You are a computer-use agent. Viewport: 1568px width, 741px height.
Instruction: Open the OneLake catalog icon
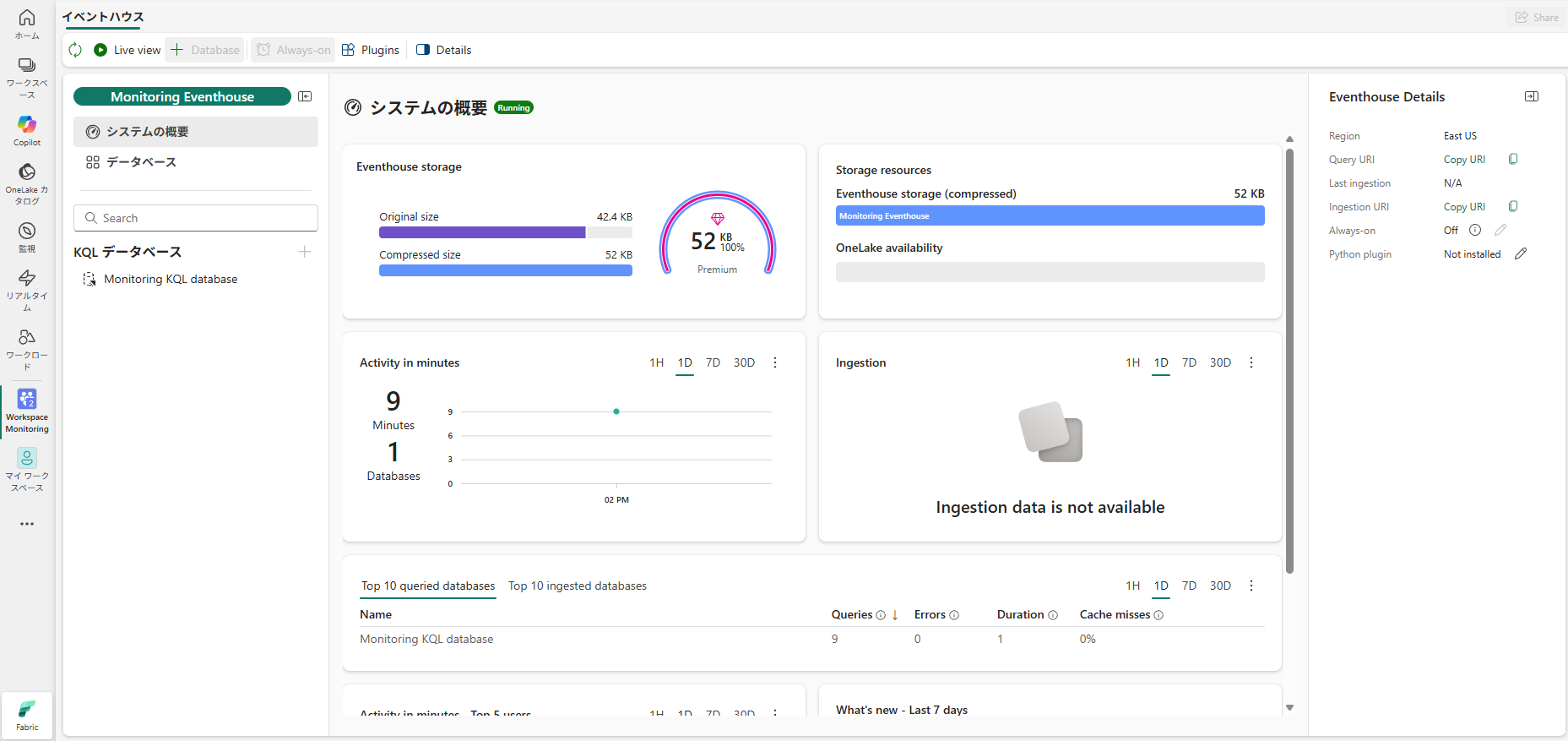pos(27,183)
